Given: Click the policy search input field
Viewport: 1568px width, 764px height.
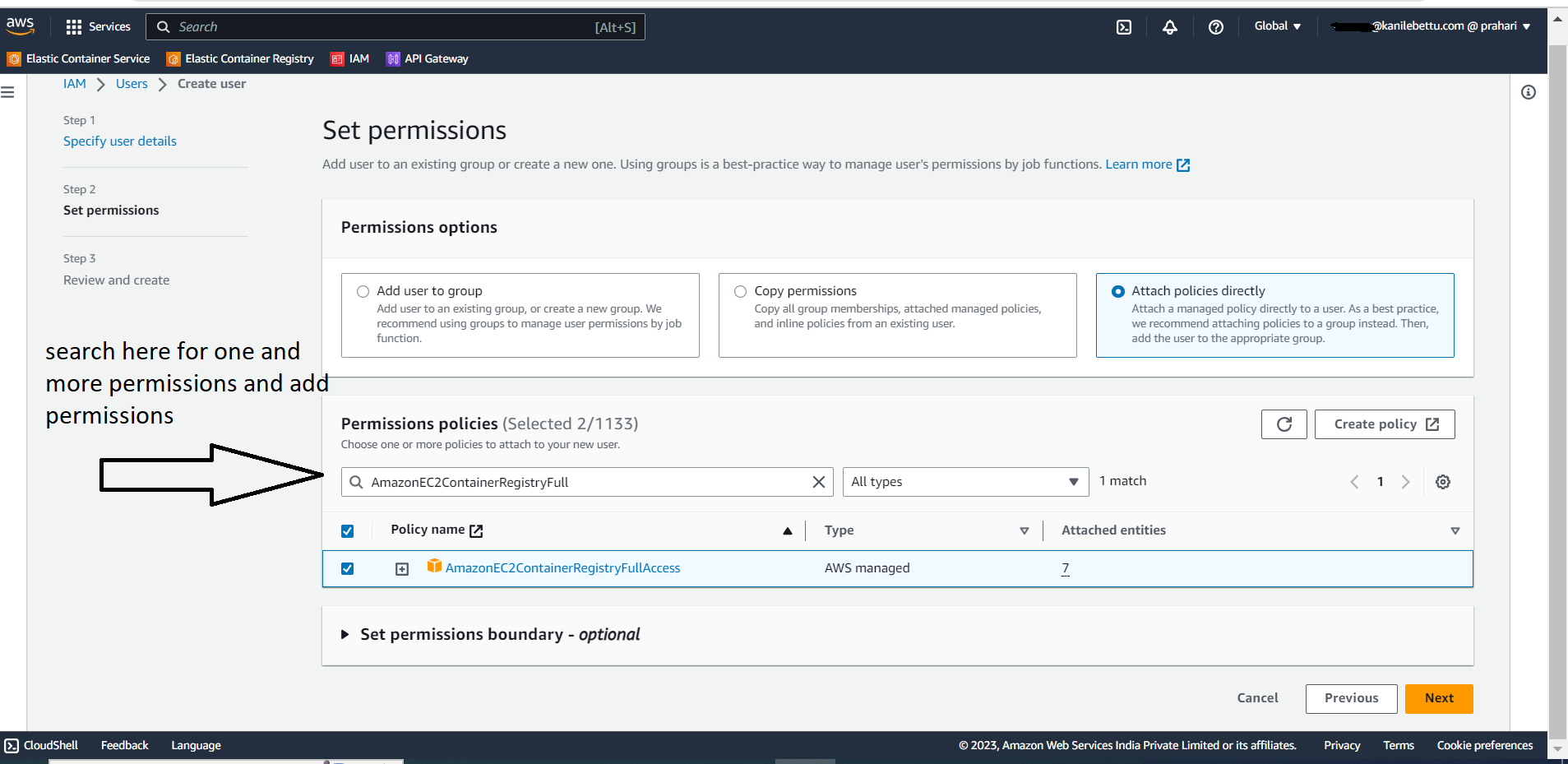Looking at the screenshot, I should (x=587, y=482).
